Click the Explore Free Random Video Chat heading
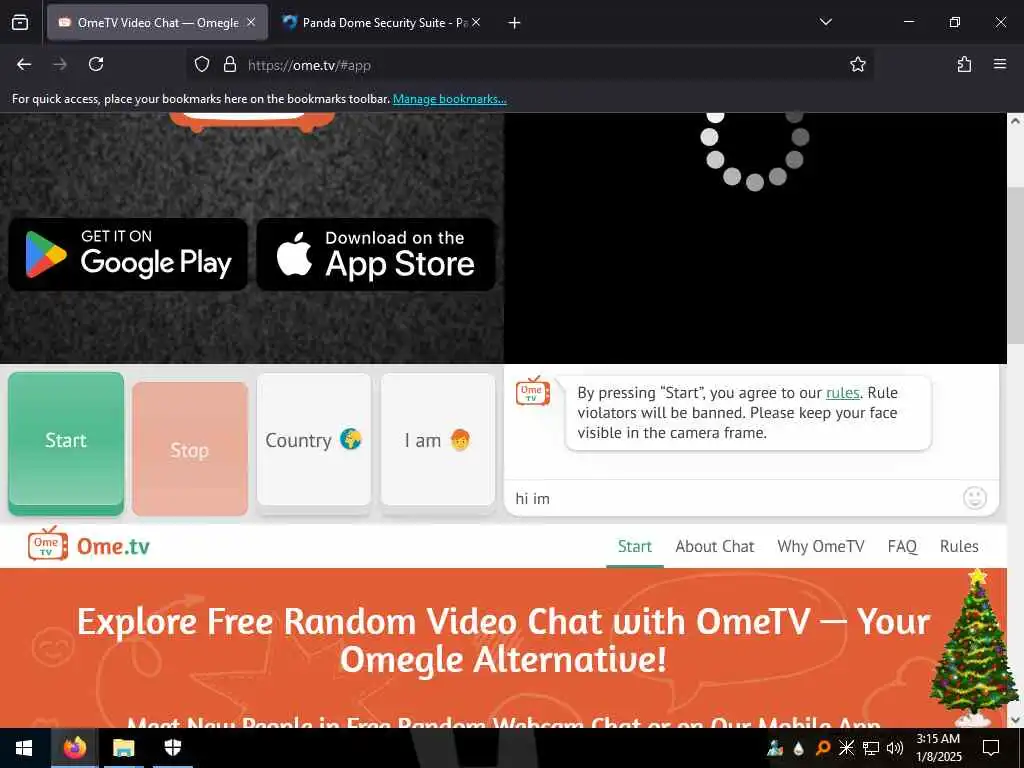 [x=503, y=640]
